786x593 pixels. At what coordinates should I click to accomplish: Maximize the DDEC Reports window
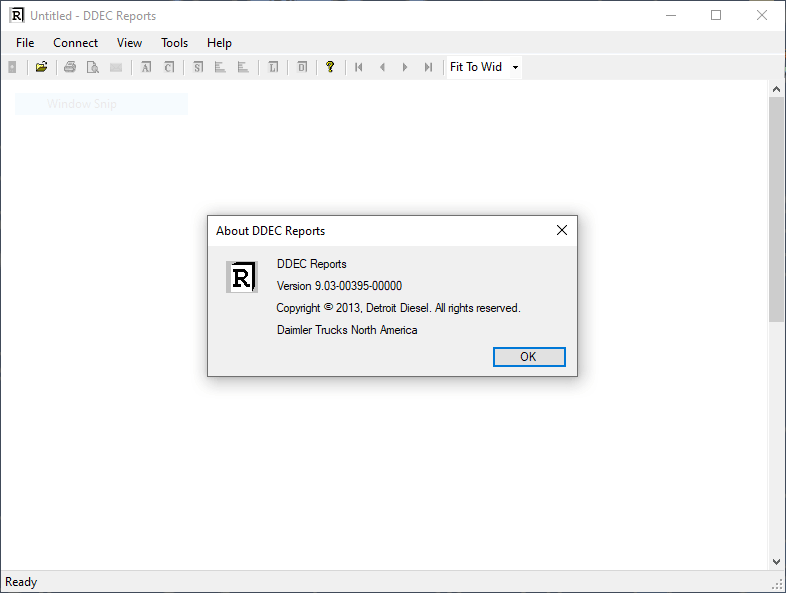(716, 16)
